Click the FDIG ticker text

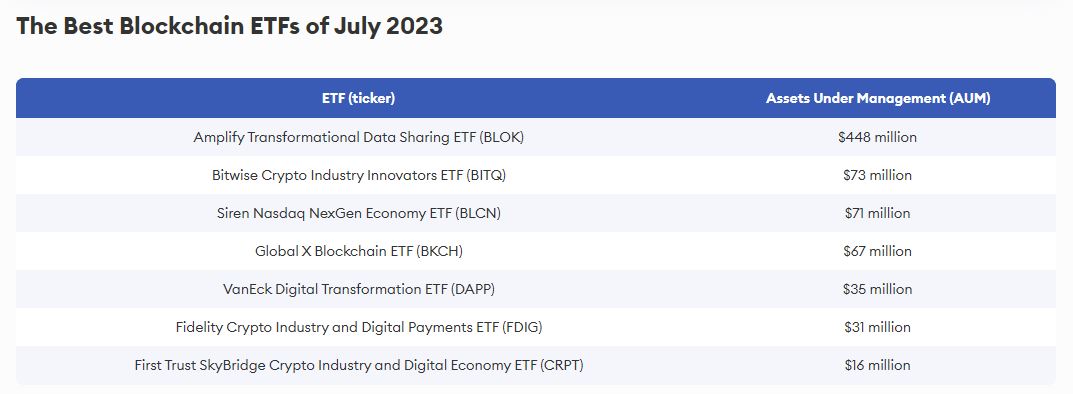click(522, 327)
